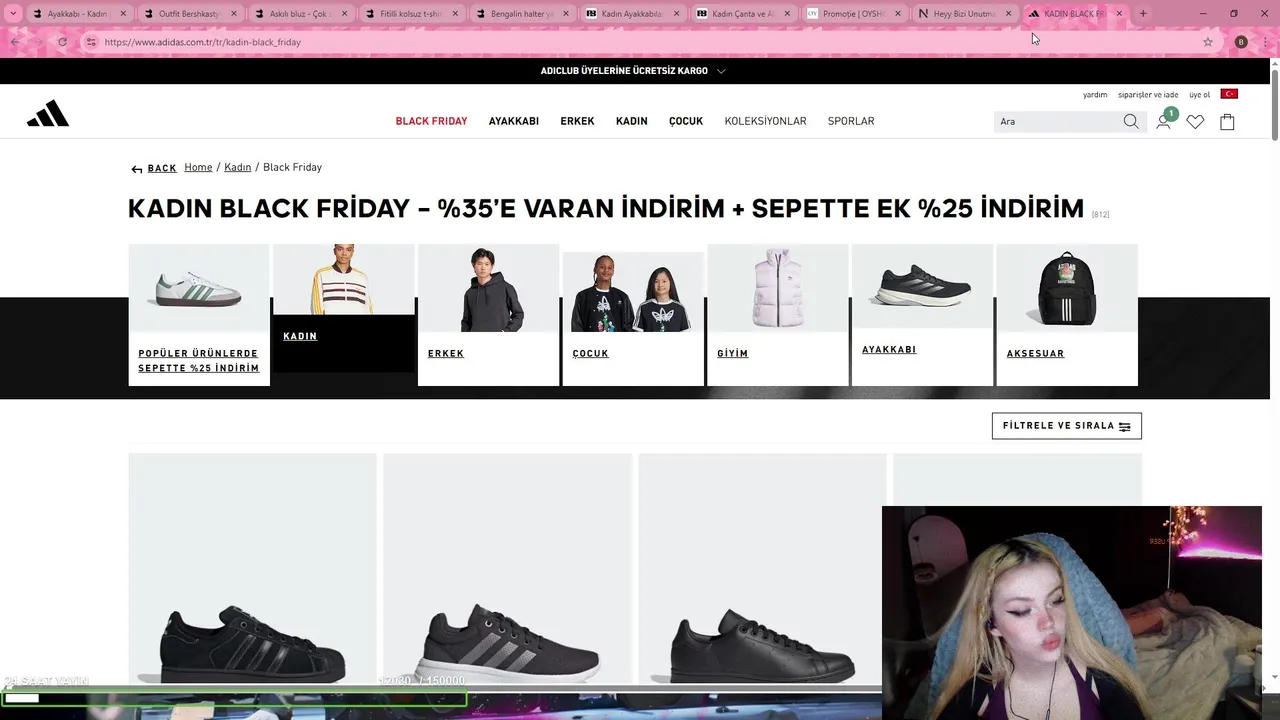Close the Outfit Bershka tab
The image size is (1280, 720).
[234, 14]
